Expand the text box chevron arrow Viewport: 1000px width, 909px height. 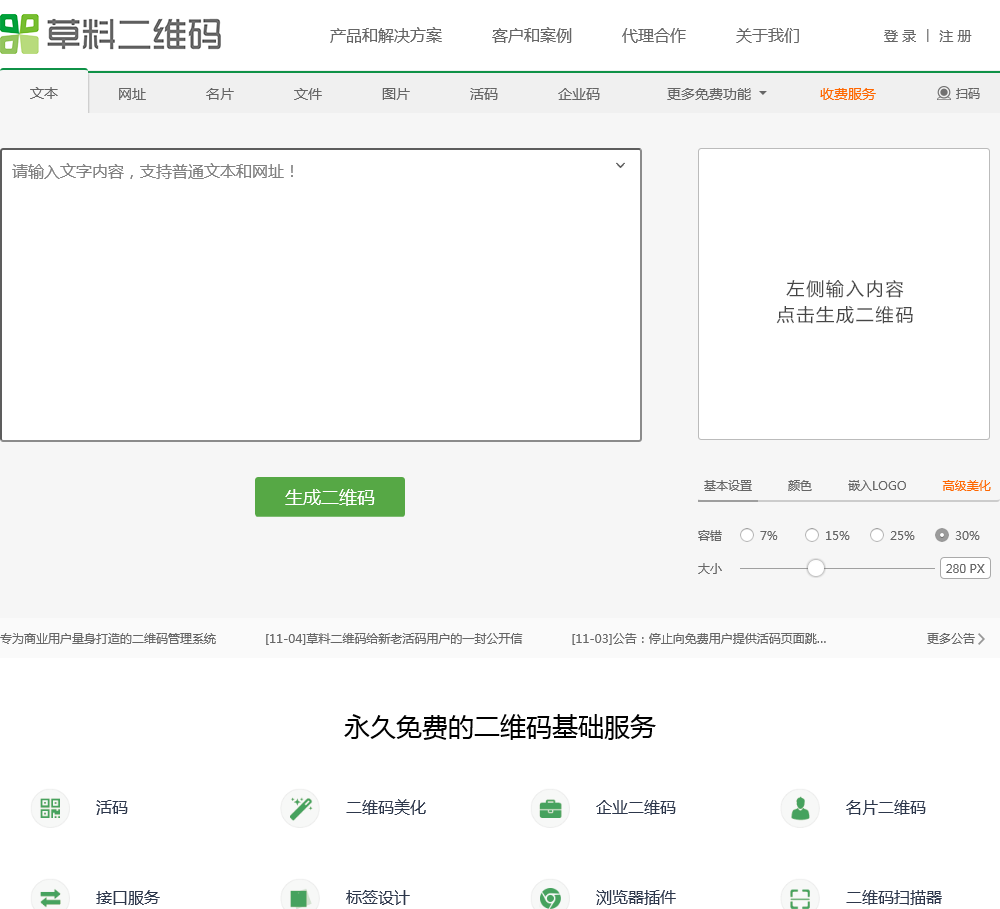point(620,166)
